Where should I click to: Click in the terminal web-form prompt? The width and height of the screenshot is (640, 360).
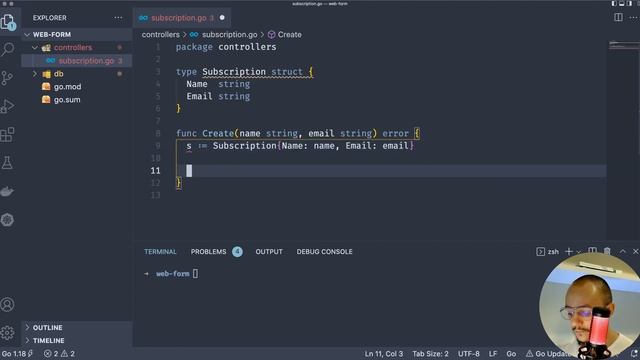(173, 273)
